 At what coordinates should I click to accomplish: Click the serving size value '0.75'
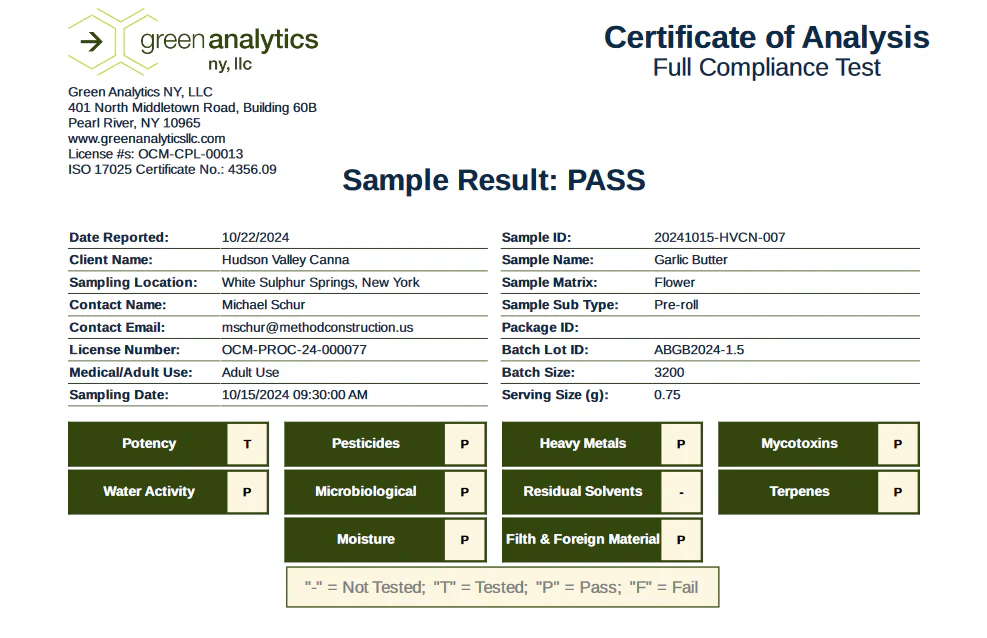pos(667,395)
